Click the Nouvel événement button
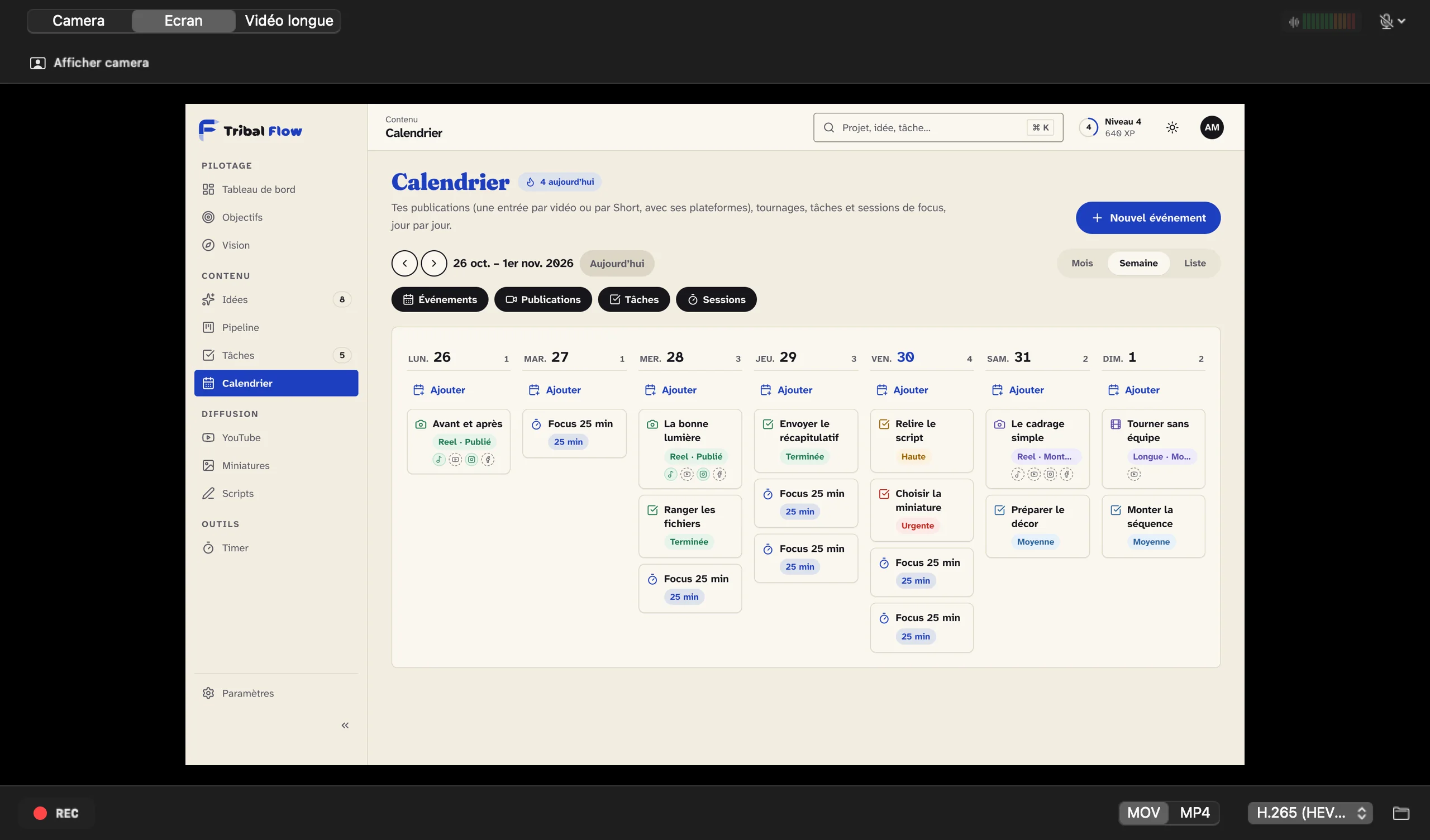This screenshot has width=1430, height=840. (x=1147, y=217)
